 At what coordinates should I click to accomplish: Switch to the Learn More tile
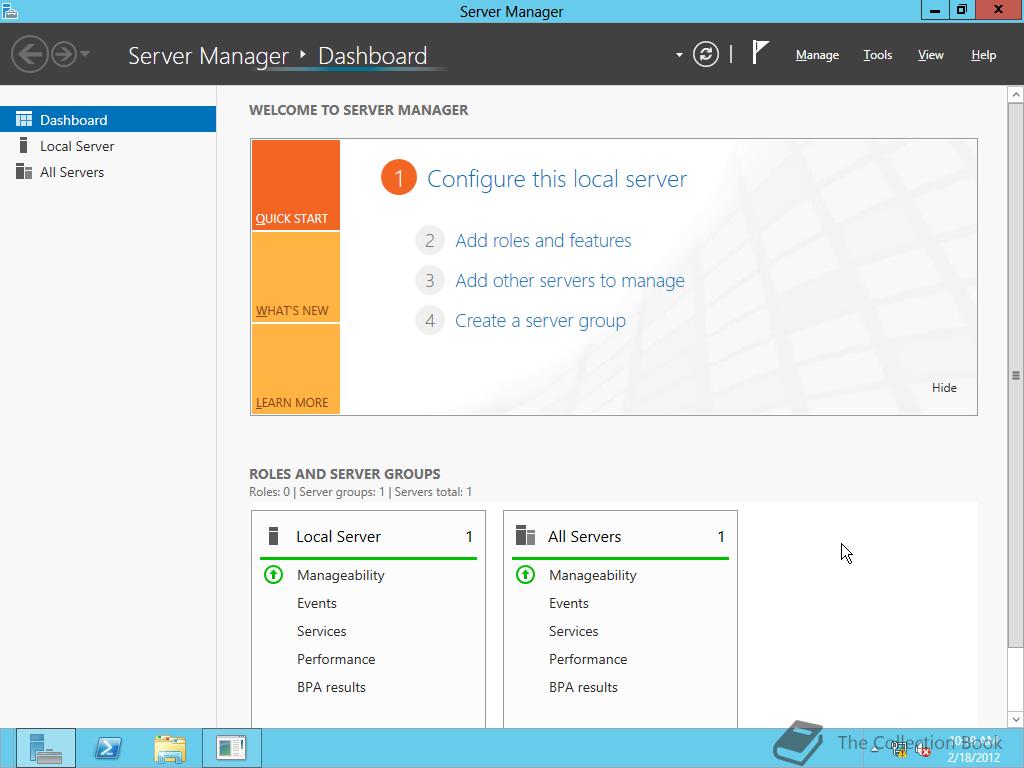point(296,369)
